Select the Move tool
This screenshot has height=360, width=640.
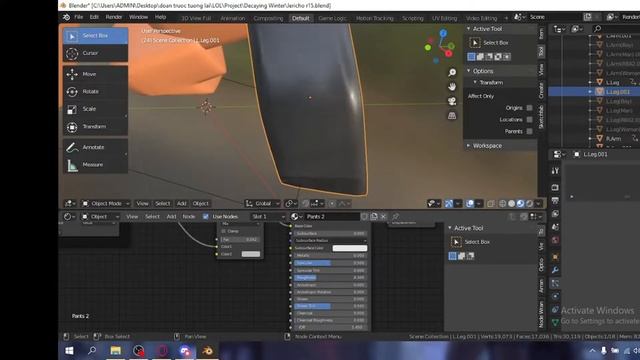click(x=95, y=74)
